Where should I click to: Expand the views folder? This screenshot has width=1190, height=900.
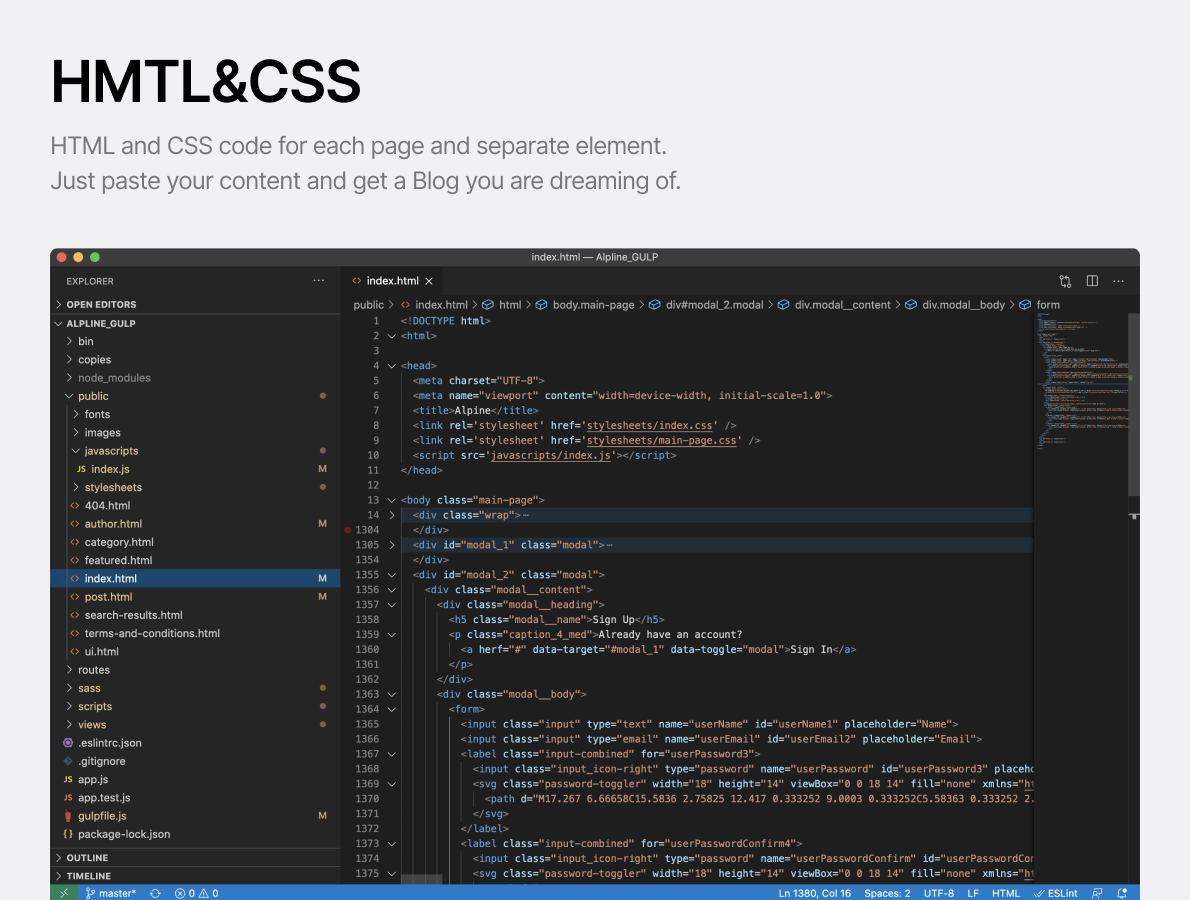pos(195,725)
